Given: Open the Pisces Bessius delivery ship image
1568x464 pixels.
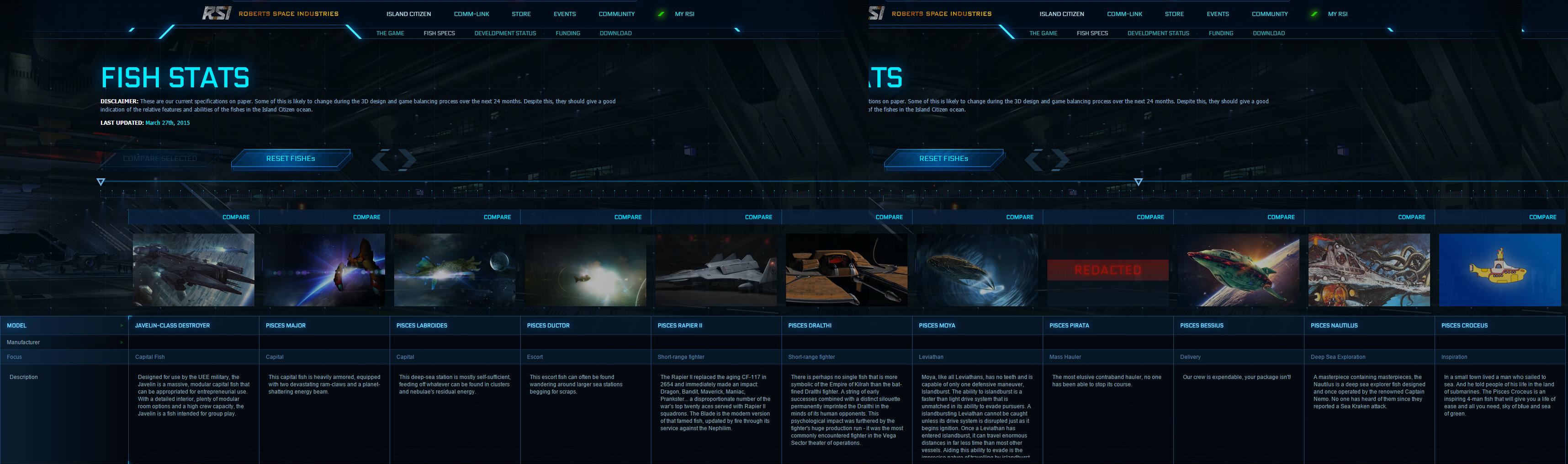Looking at the screenshot, I should coord(1239,270).
